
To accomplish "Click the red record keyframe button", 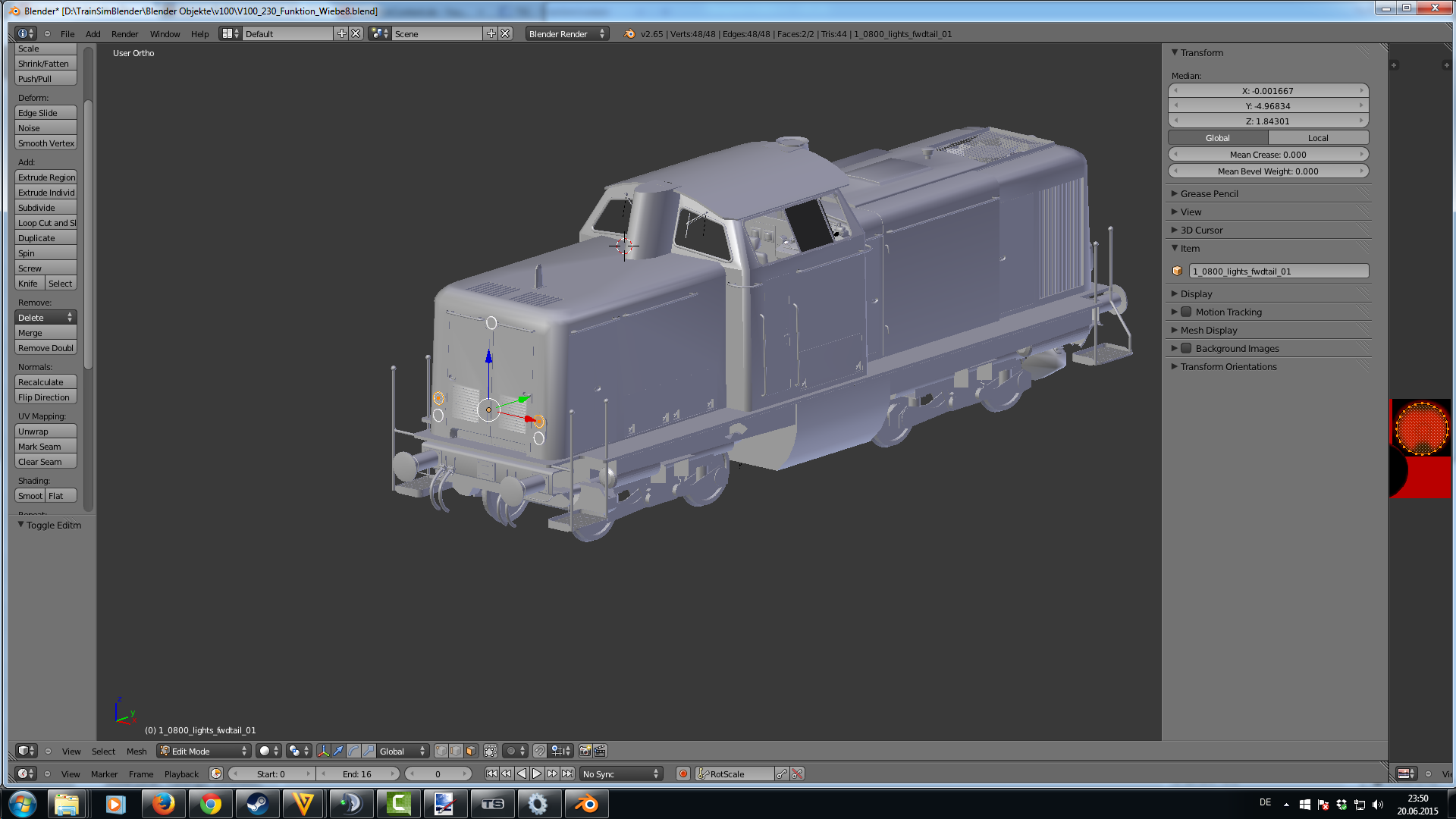I will 682,773.
